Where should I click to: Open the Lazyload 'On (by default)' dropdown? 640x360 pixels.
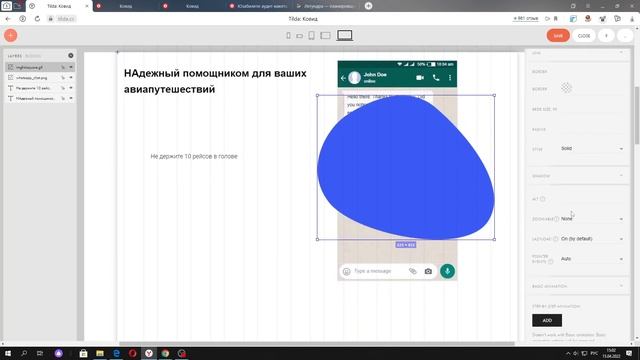(x=592, y=239)
